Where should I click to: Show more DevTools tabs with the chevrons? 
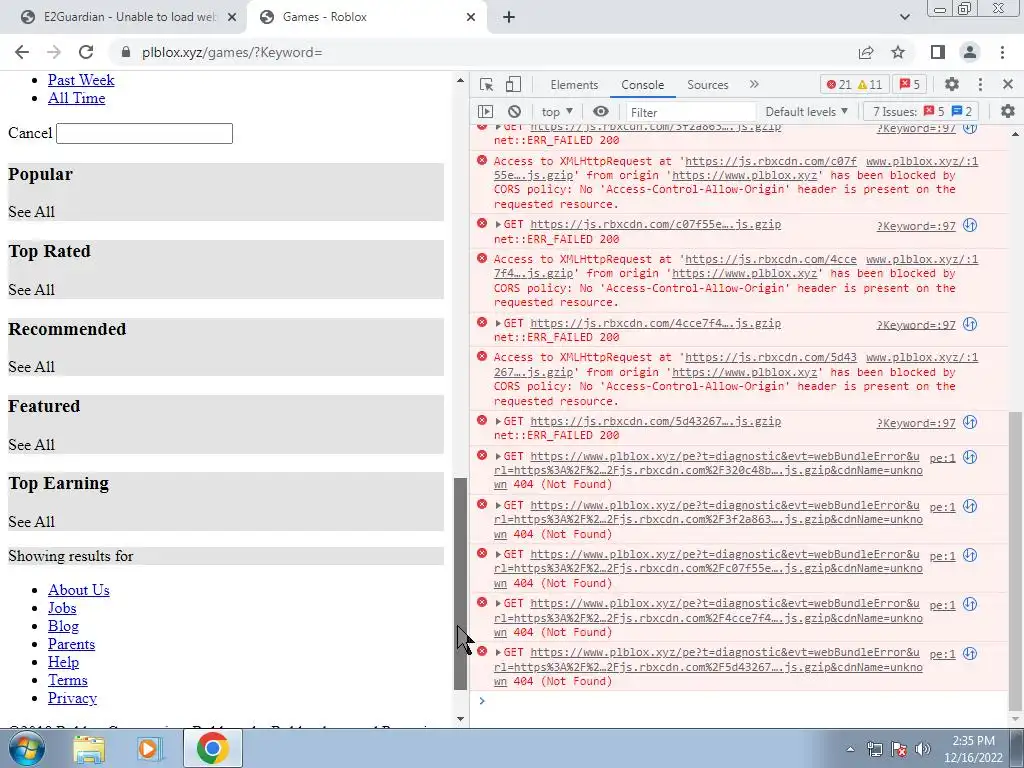[x=754, y=84]
